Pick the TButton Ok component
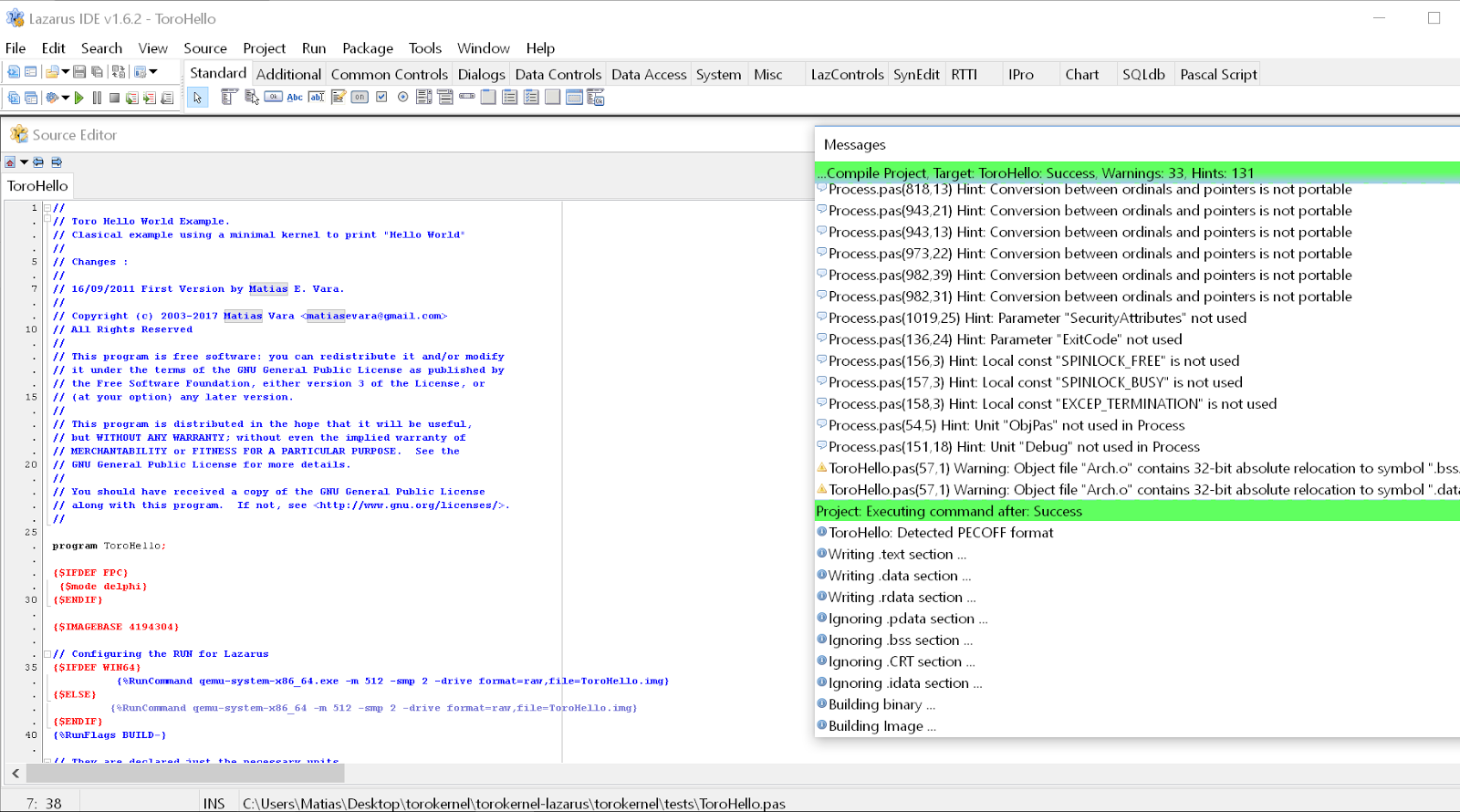 [x=274, y=97]
